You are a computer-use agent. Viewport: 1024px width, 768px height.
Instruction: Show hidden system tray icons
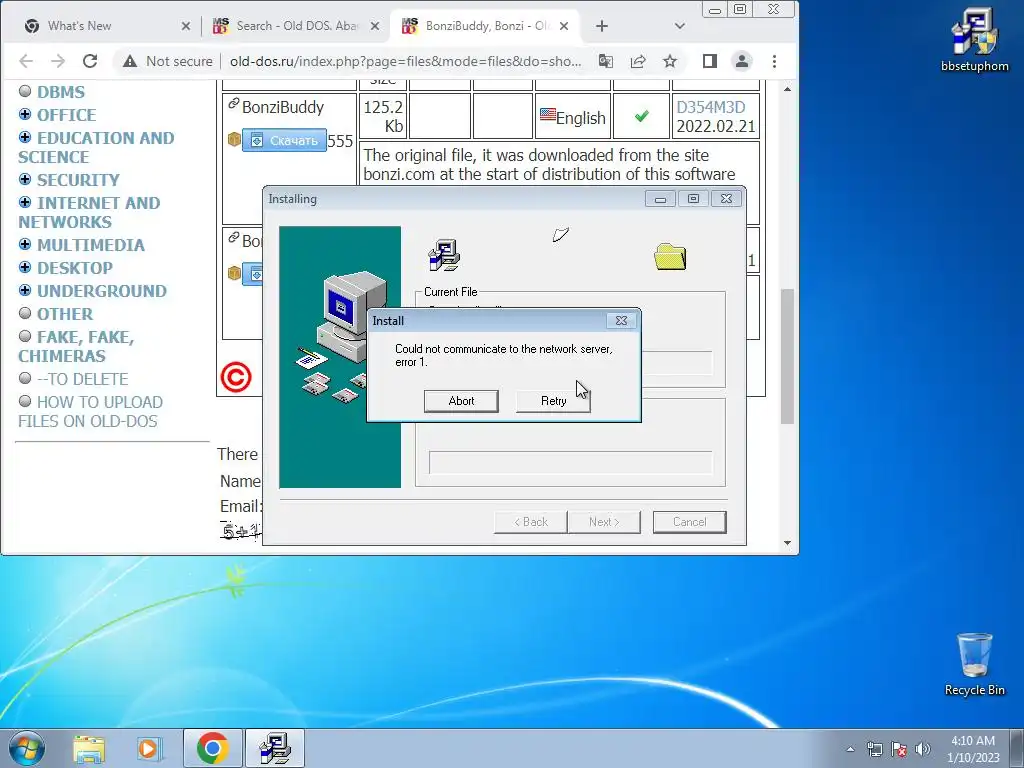click(x=850, y=749)
